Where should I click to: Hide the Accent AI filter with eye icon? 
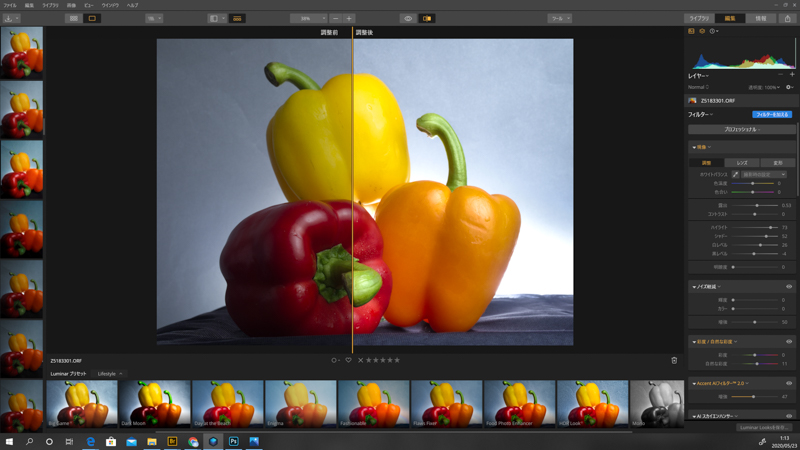pos(789,383)
